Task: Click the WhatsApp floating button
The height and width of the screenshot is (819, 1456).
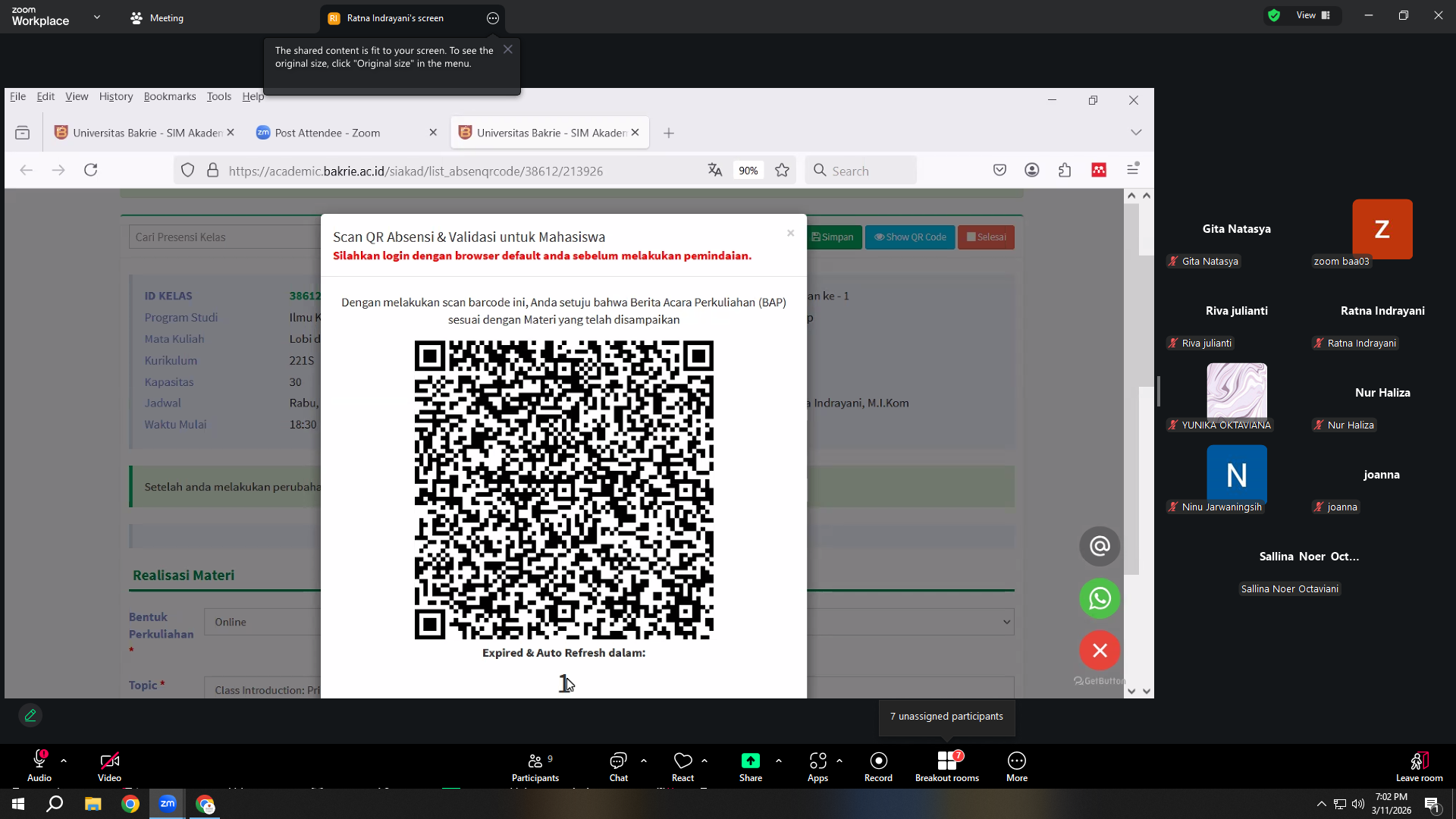Action: [x=1100, y=598]
